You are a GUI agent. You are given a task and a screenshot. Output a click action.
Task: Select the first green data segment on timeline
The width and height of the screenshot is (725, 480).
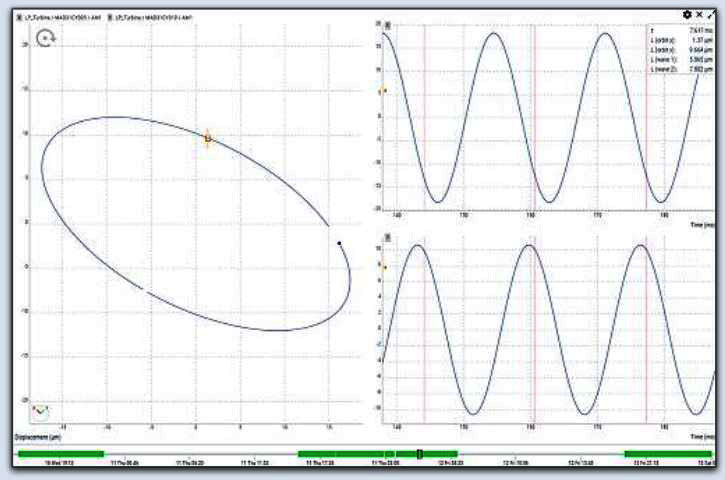tap(61, 454)
